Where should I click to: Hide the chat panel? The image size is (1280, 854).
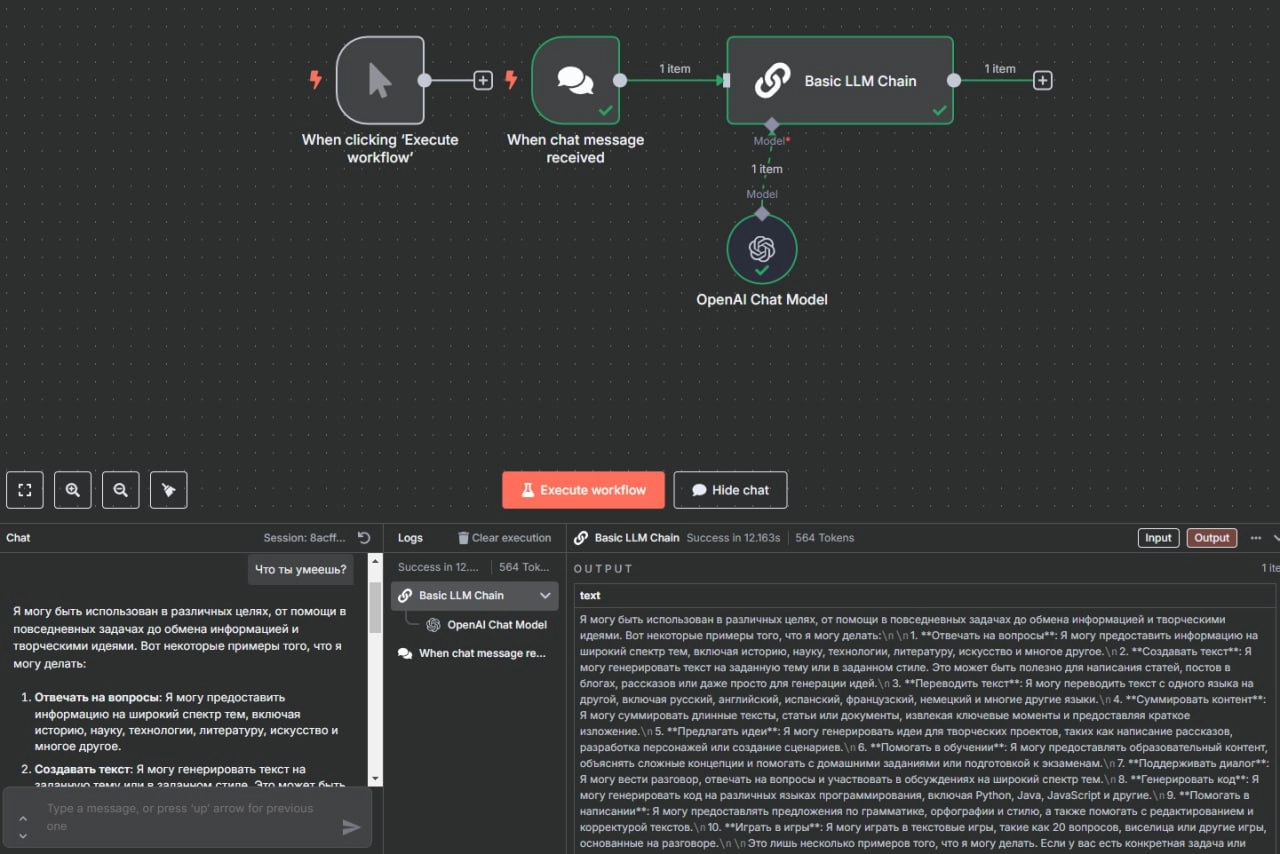click(730, 490)
